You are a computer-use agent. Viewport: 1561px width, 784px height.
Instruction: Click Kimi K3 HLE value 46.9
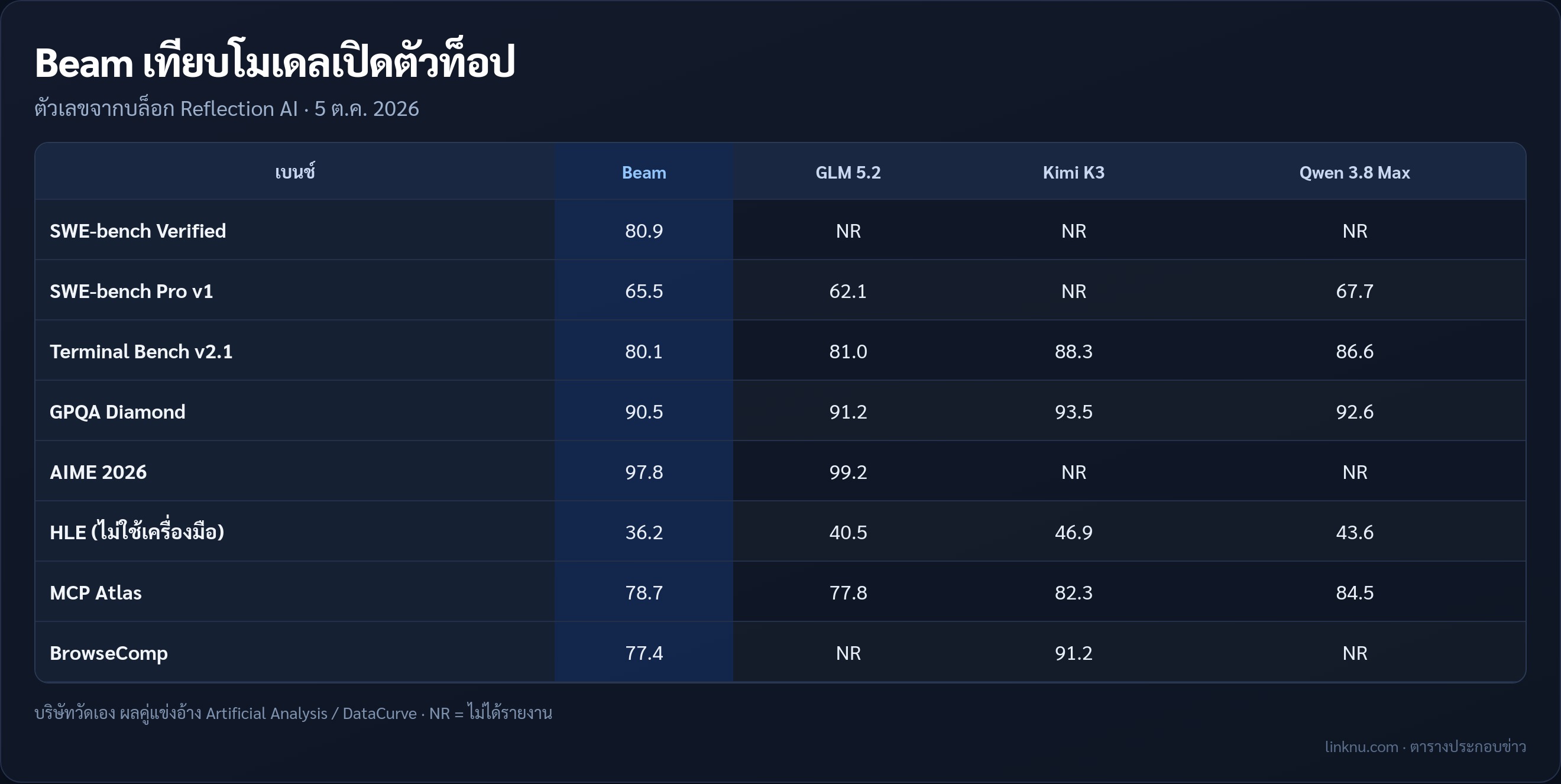pyautogui.click(x=1073, y=532)
